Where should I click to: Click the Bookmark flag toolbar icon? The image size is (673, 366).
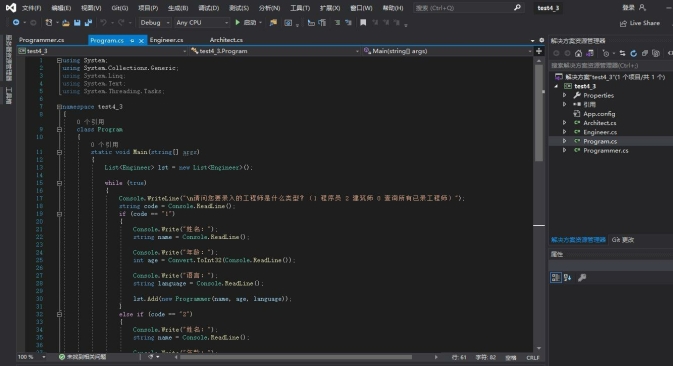pos(363,22)
